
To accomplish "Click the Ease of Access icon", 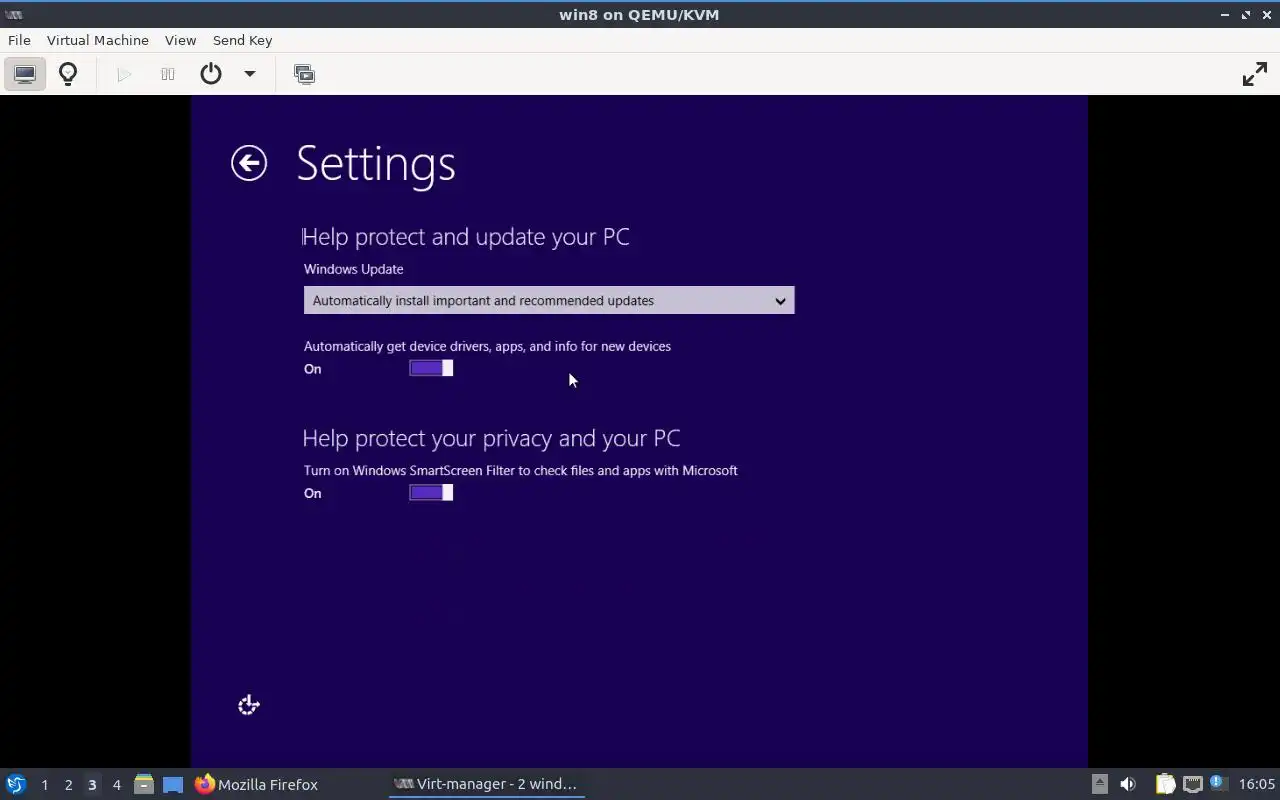I will 249,705.
